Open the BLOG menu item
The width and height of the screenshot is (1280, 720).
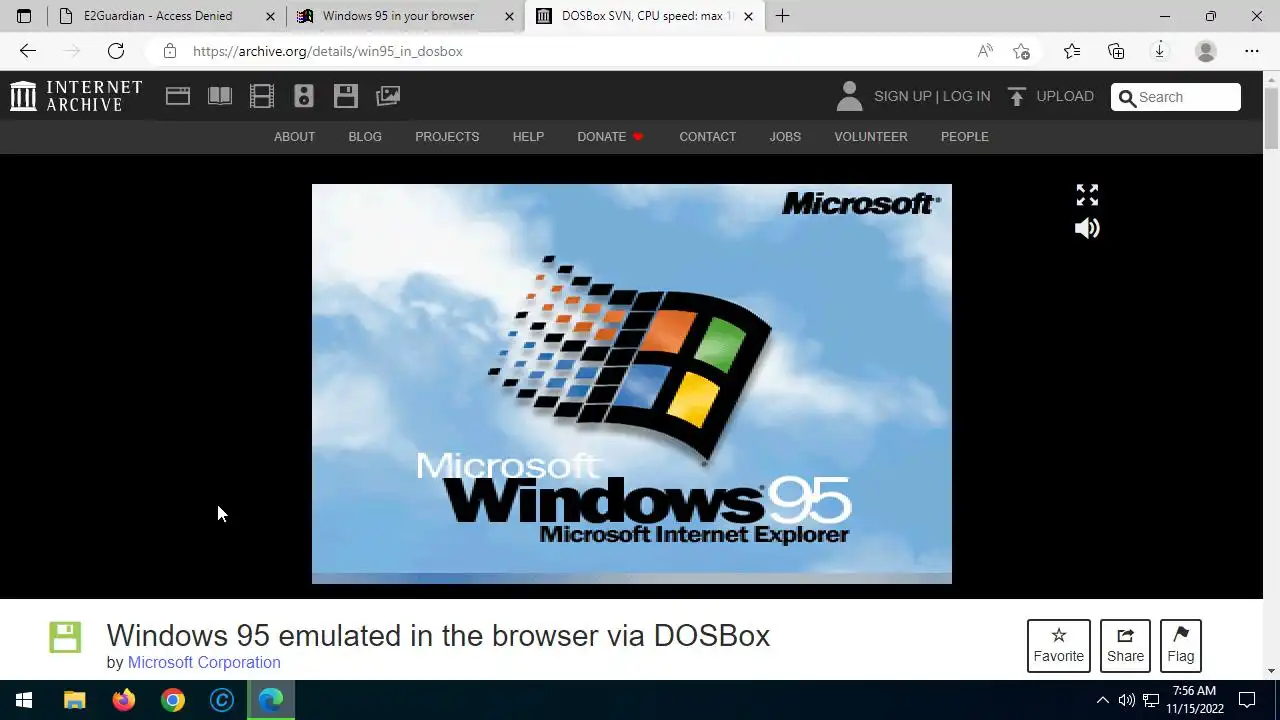coord(365,137)
